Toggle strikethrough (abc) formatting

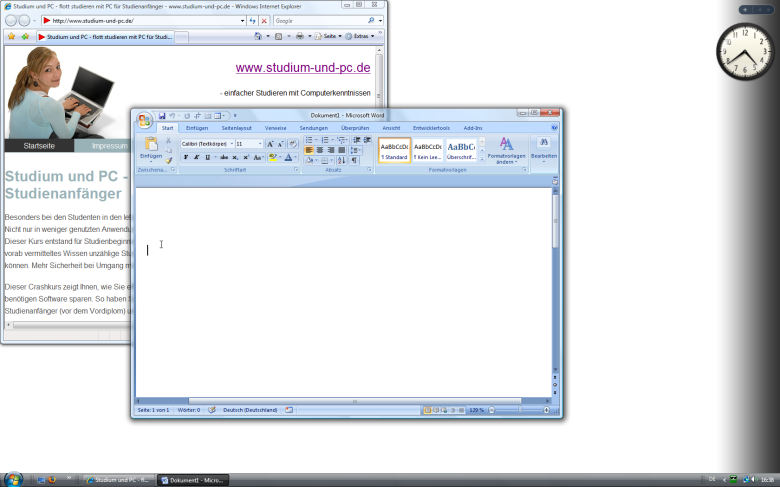pyautogui.click(x=224, y=157)
